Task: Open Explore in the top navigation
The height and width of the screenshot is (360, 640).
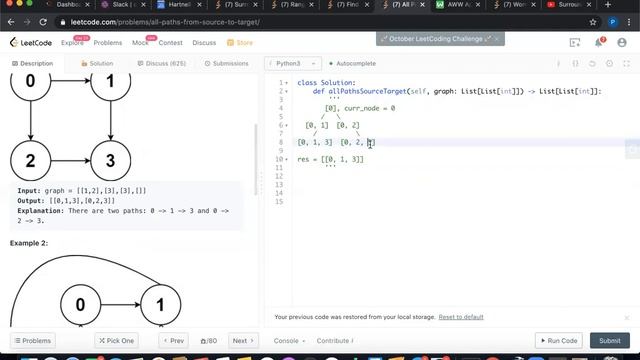Action: click(x=72, y=43)
